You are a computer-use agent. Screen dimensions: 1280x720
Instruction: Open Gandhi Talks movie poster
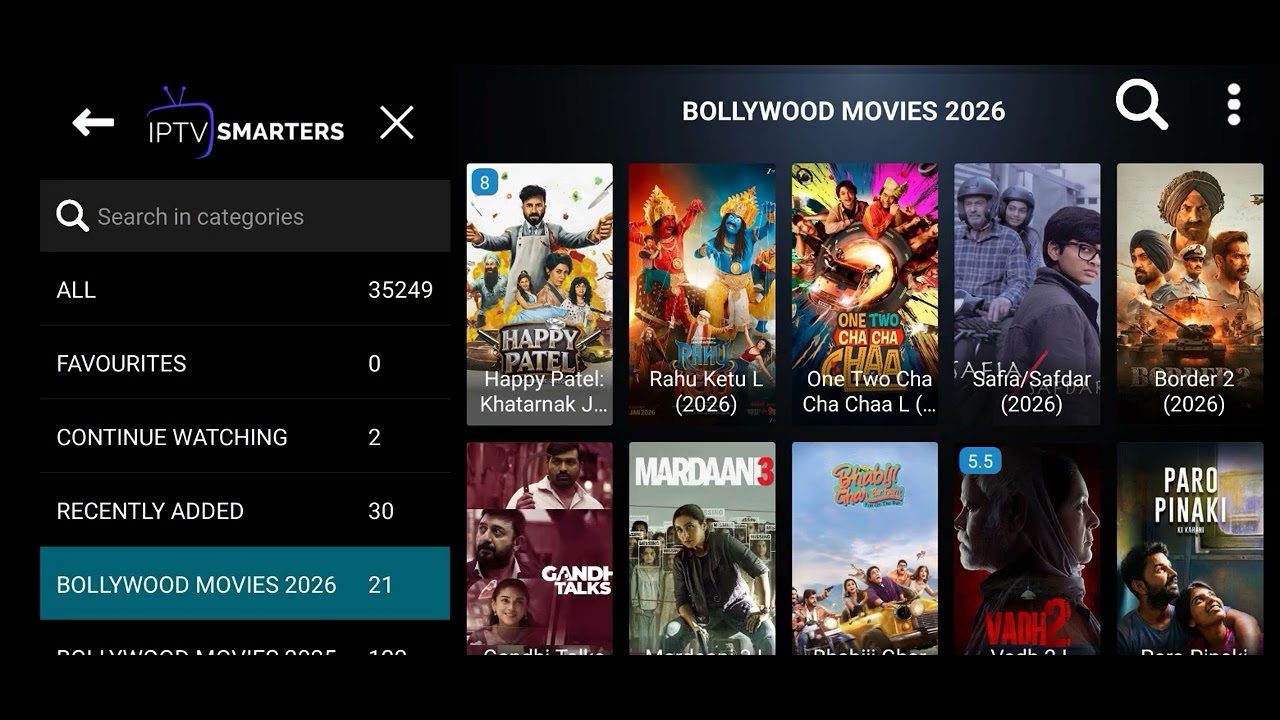[x=540, y=549]
